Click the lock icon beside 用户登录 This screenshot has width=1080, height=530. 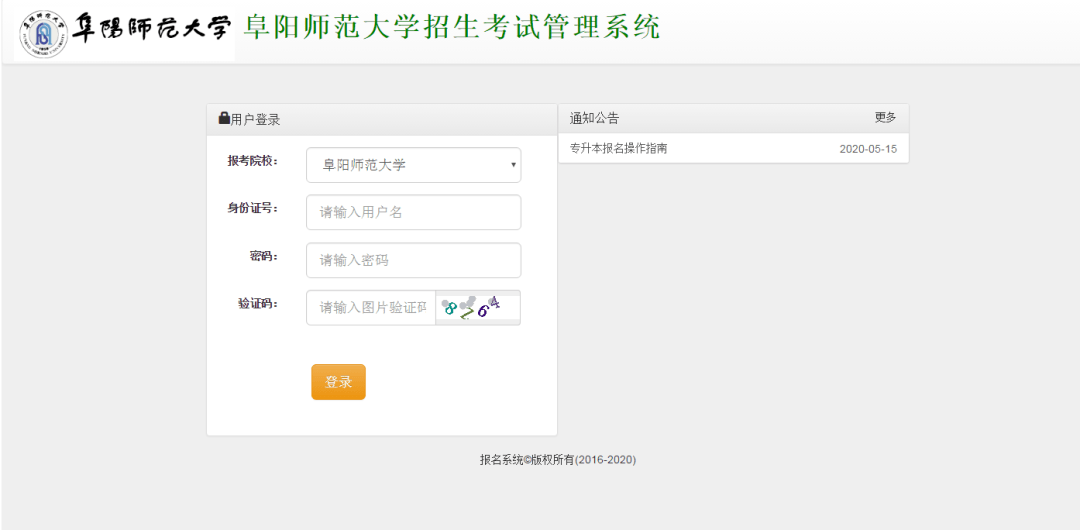(224, 119)
